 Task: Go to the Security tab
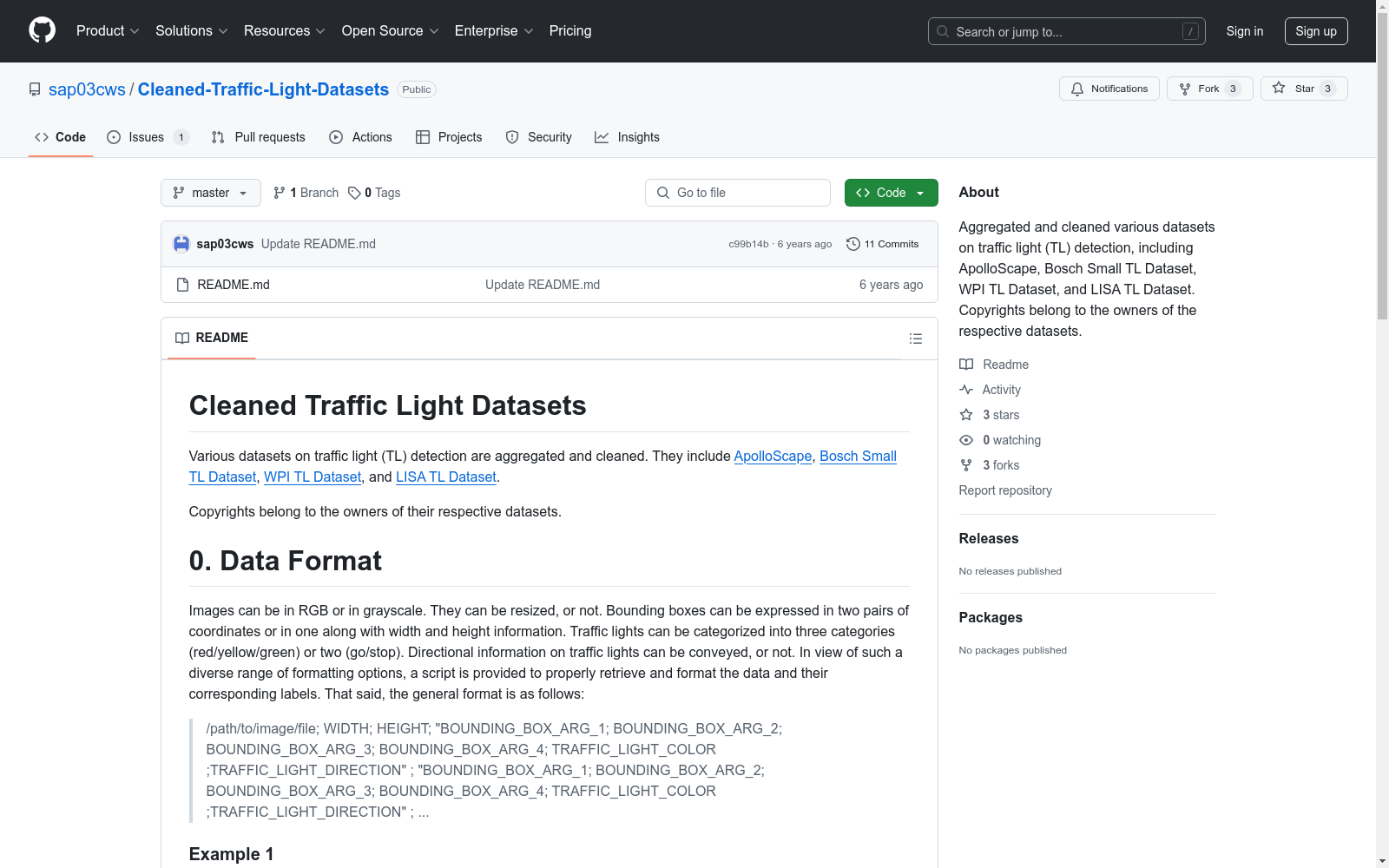(x=538, y=137)
